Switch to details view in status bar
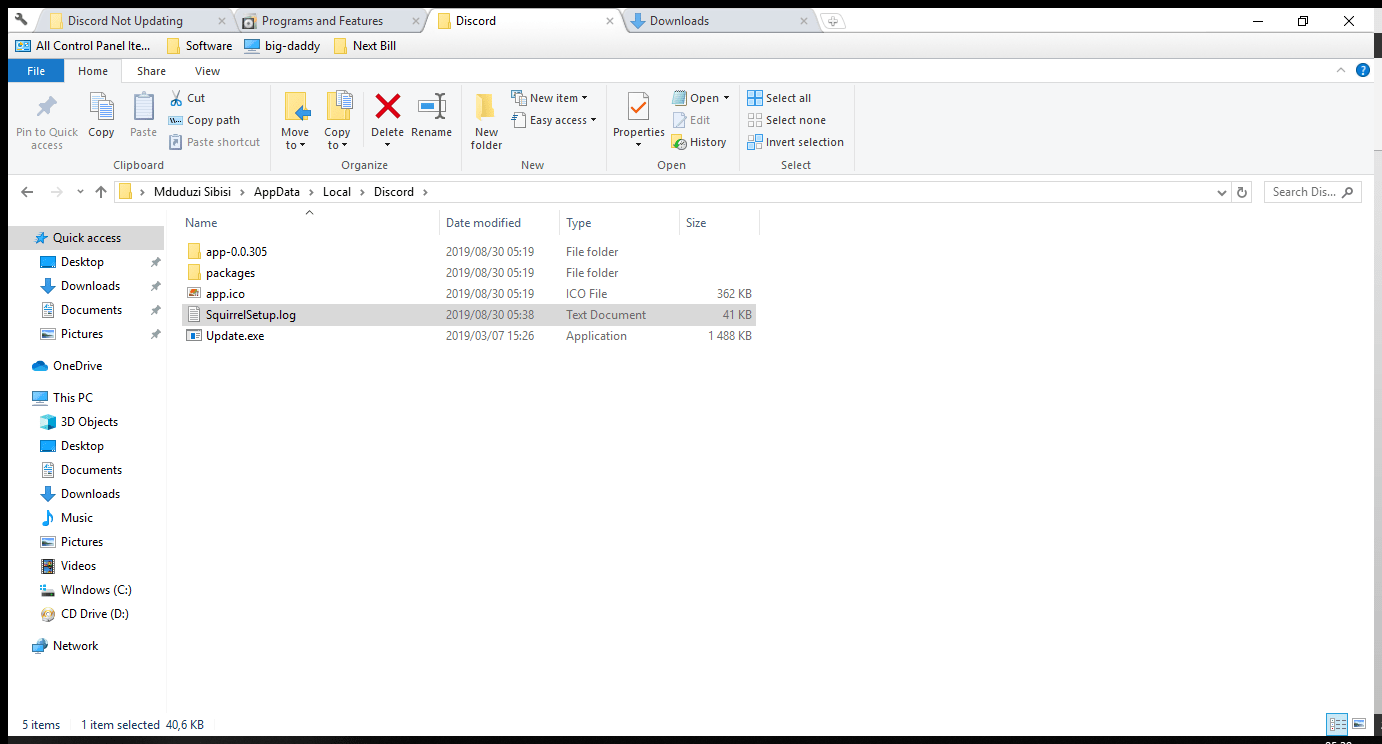The width and height of the screenshot is (1382, 744). (x=1337, y=724)
